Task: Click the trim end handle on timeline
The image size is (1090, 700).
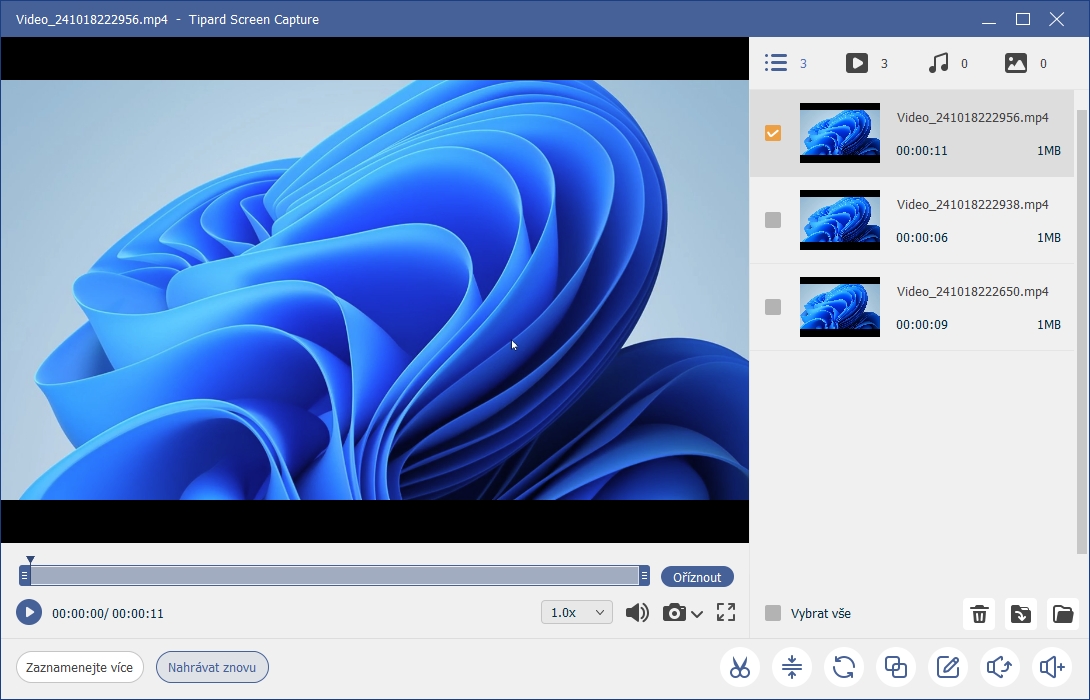Action: click(x=644, y=576)
